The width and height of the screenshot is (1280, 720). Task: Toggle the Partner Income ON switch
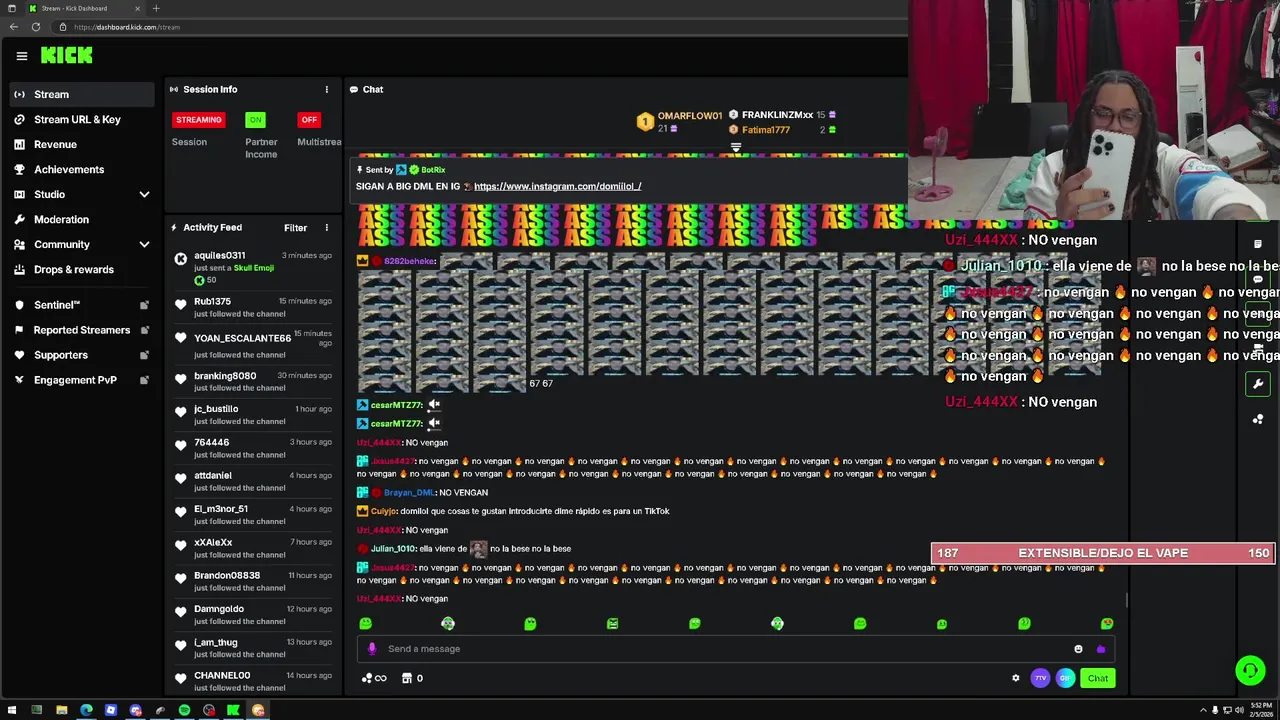tap(256, 120)
